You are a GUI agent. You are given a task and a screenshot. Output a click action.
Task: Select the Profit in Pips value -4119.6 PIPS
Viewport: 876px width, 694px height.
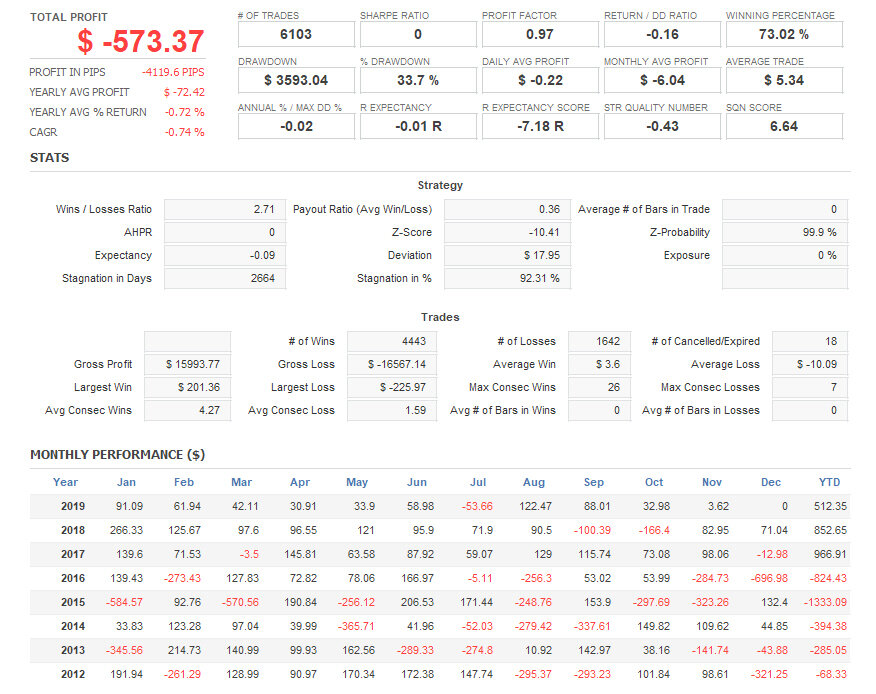click(173, 72)
